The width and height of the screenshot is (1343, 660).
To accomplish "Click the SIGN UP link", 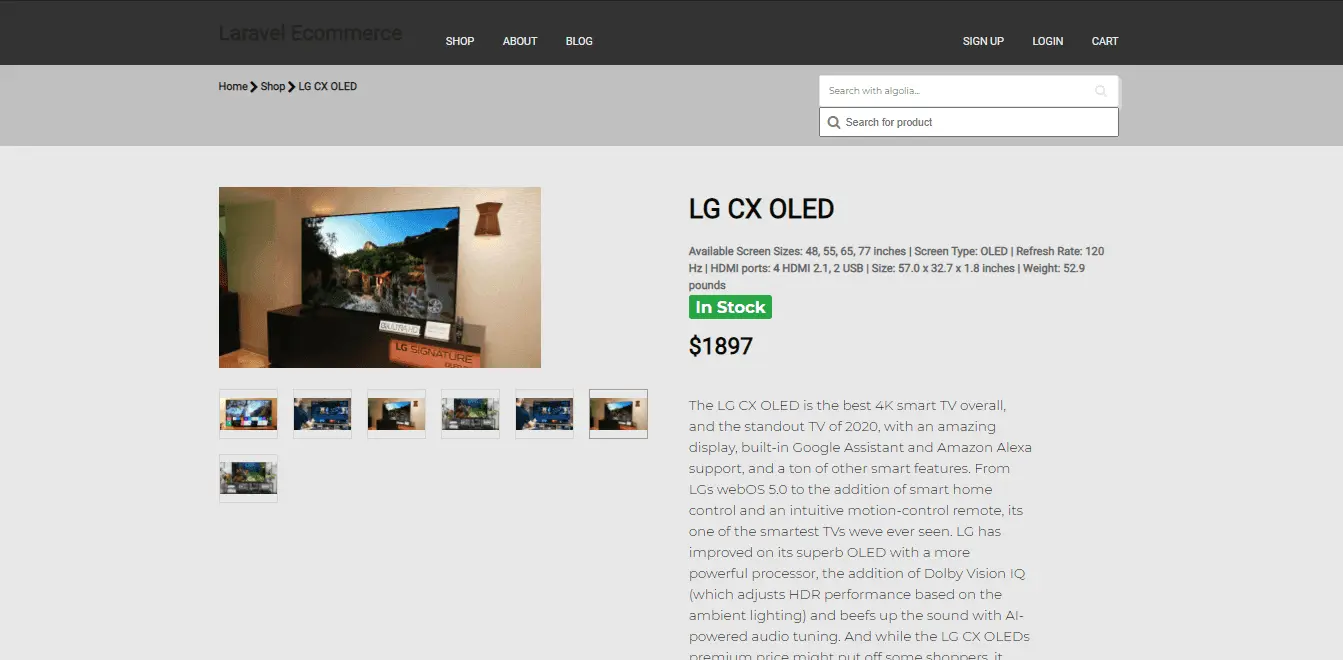I will click(983, 41).
